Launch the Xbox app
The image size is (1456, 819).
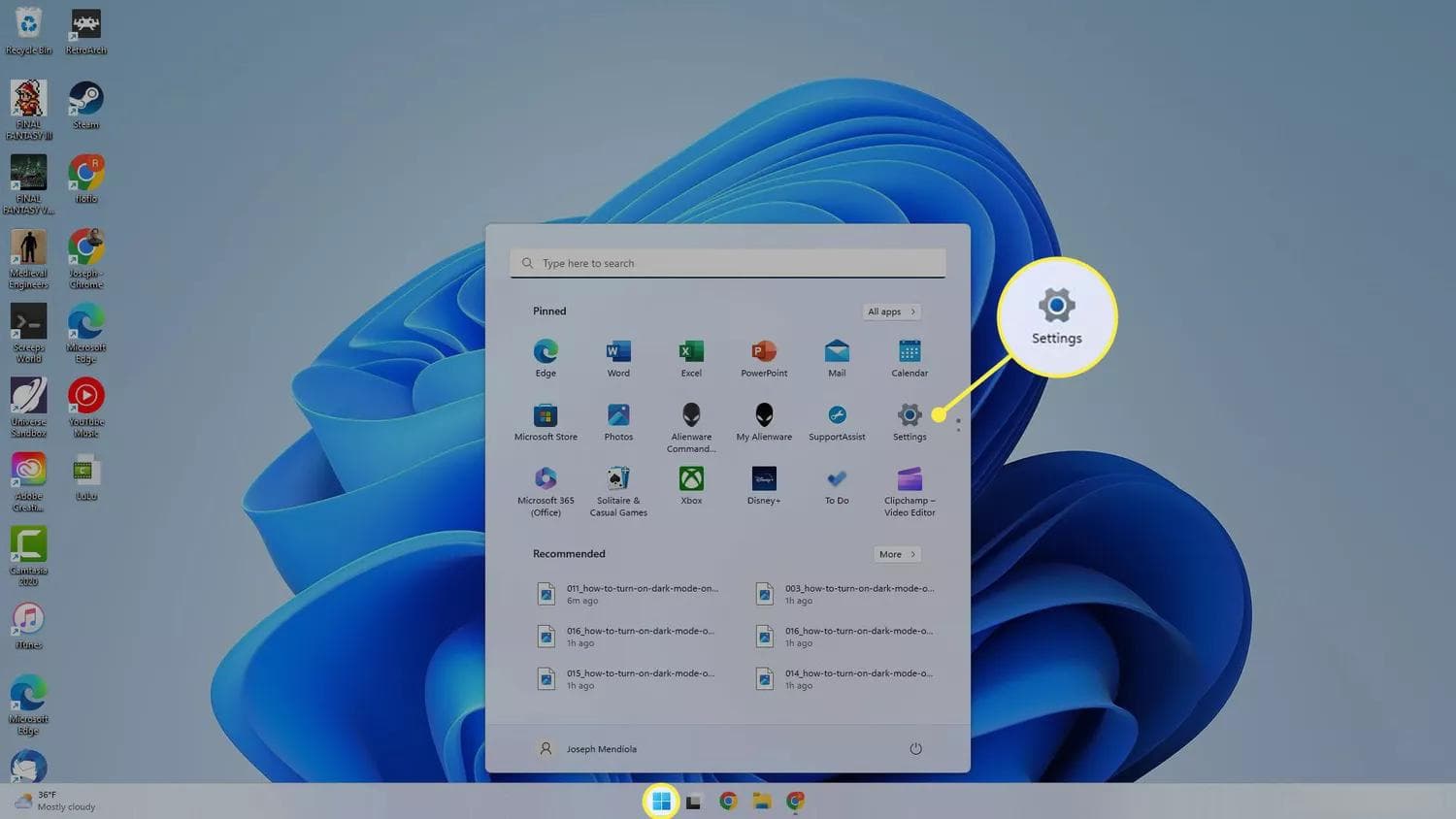click(691, 486)
